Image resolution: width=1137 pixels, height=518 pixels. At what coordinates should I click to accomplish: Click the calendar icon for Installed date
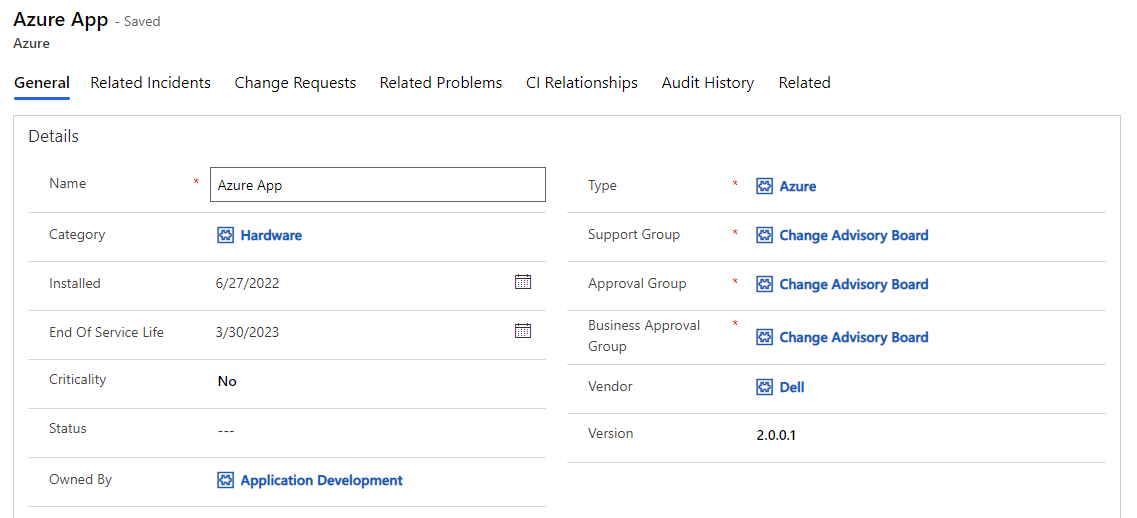click(x=522, y=282)
